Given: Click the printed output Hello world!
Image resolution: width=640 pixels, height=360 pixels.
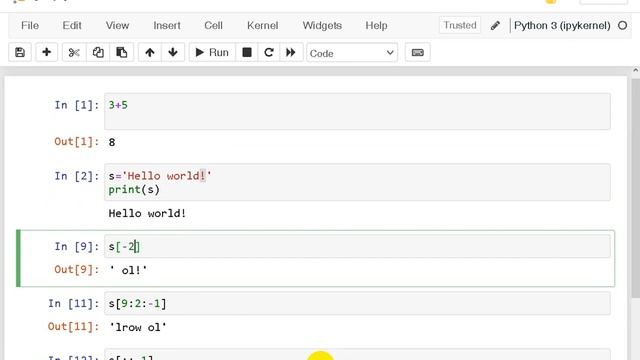Looking at the screenshot, I should [147, 213].
